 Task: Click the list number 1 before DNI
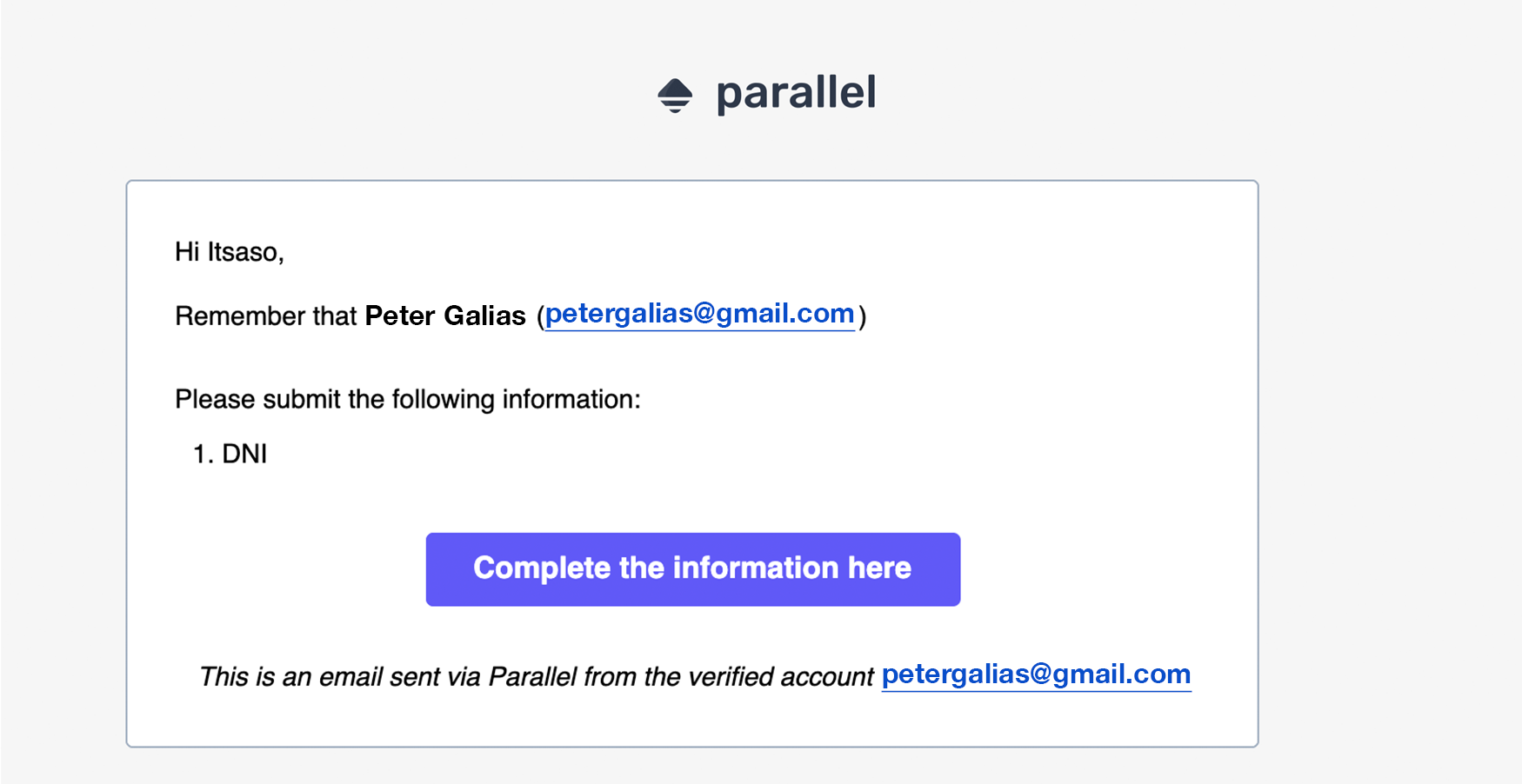[203, 454]
